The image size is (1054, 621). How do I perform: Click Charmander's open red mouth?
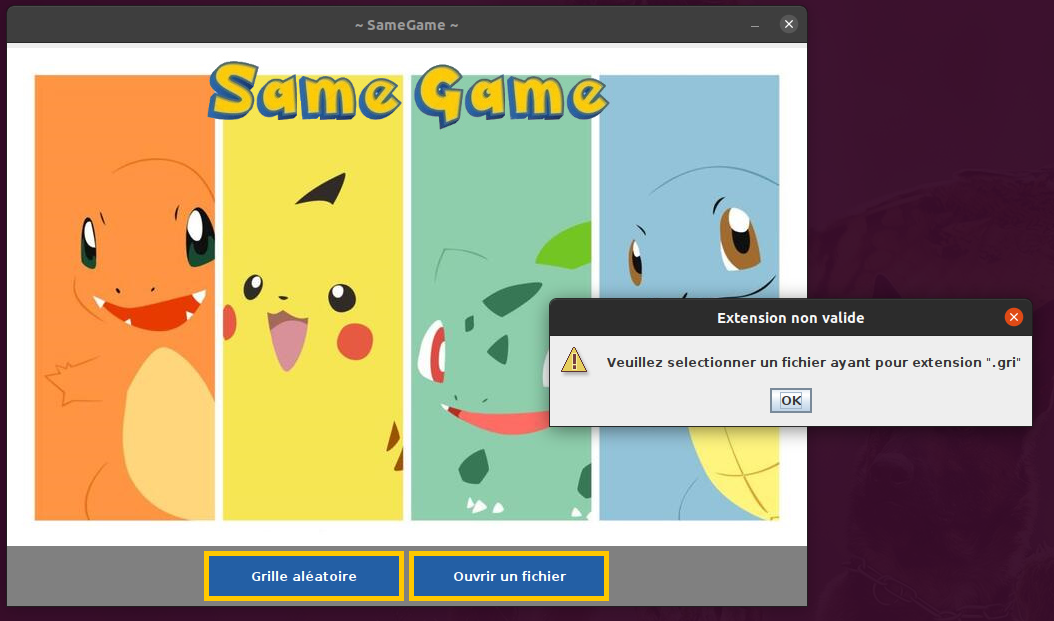point(150,310)
